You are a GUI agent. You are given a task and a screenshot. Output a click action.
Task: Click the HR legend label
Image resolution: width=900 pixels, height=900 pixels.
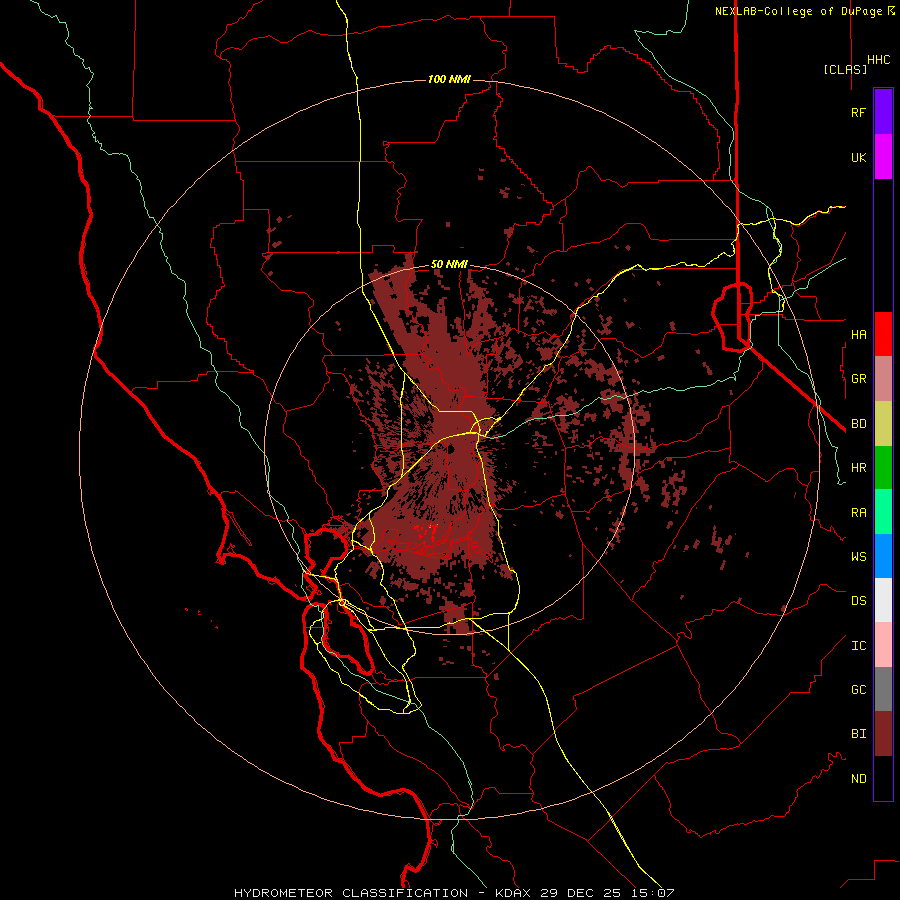(x=858, y=468)
